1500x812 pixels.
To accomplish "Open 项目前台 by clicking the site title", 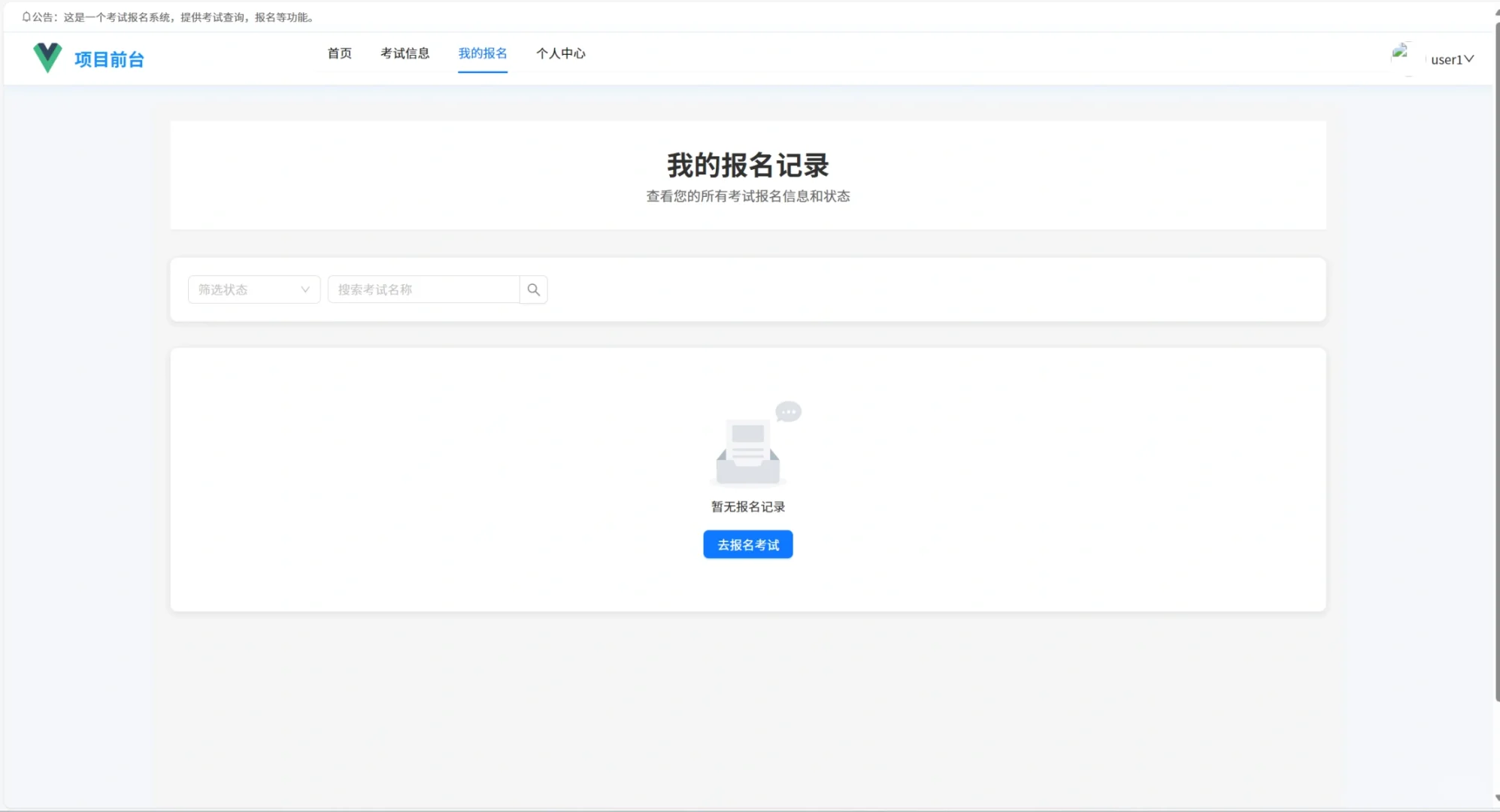I will point(110,59).
